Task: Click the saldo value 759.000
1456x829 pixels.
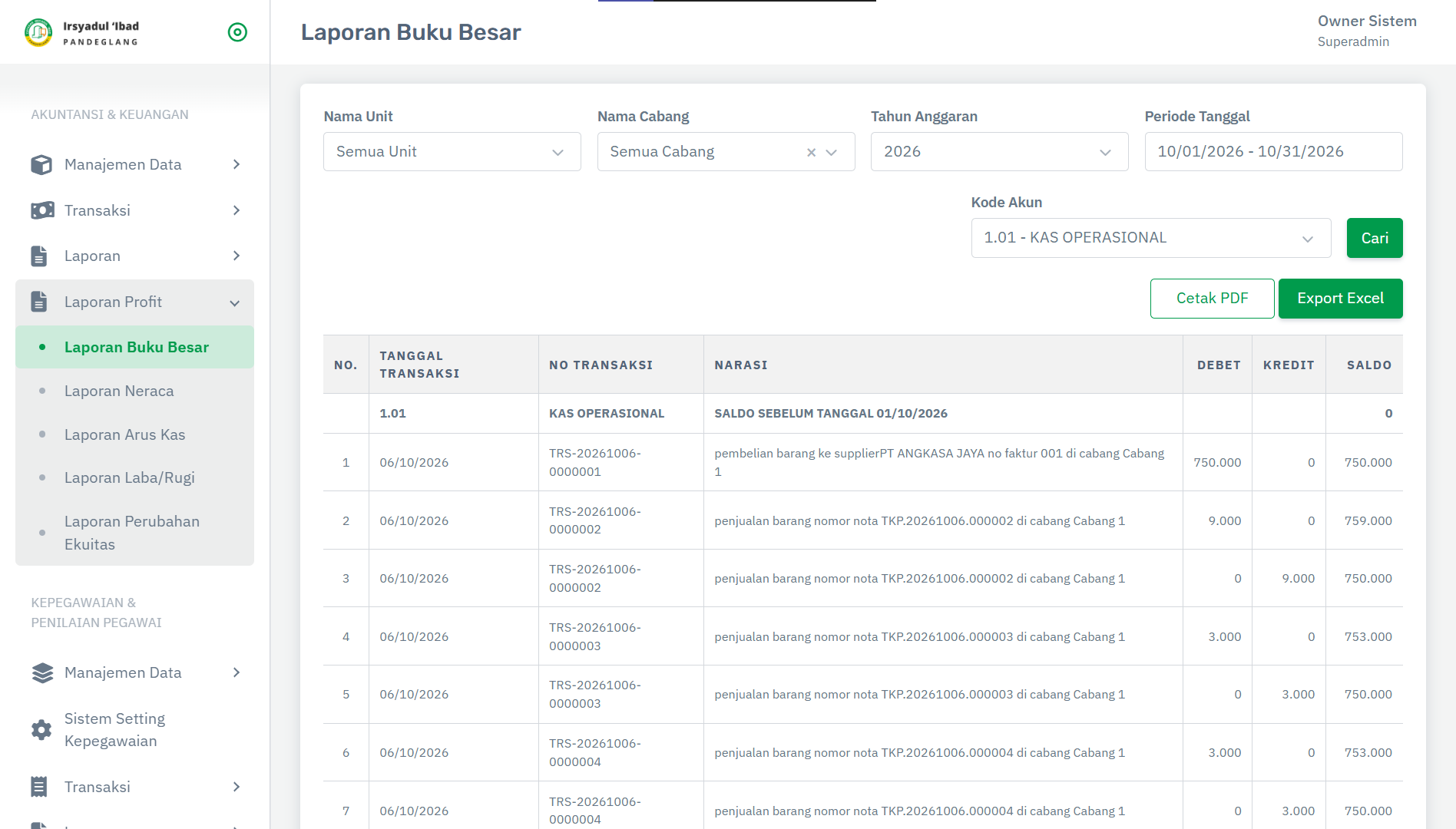Action: coord(1368,520)
